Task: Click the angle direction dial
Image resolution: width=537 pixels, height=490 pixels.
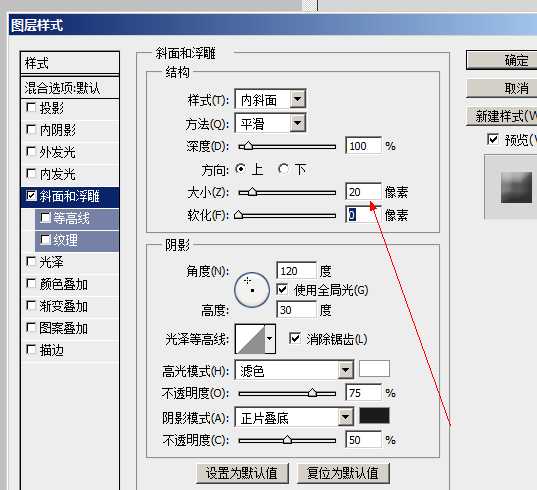Action: click(x=252, y=290)
